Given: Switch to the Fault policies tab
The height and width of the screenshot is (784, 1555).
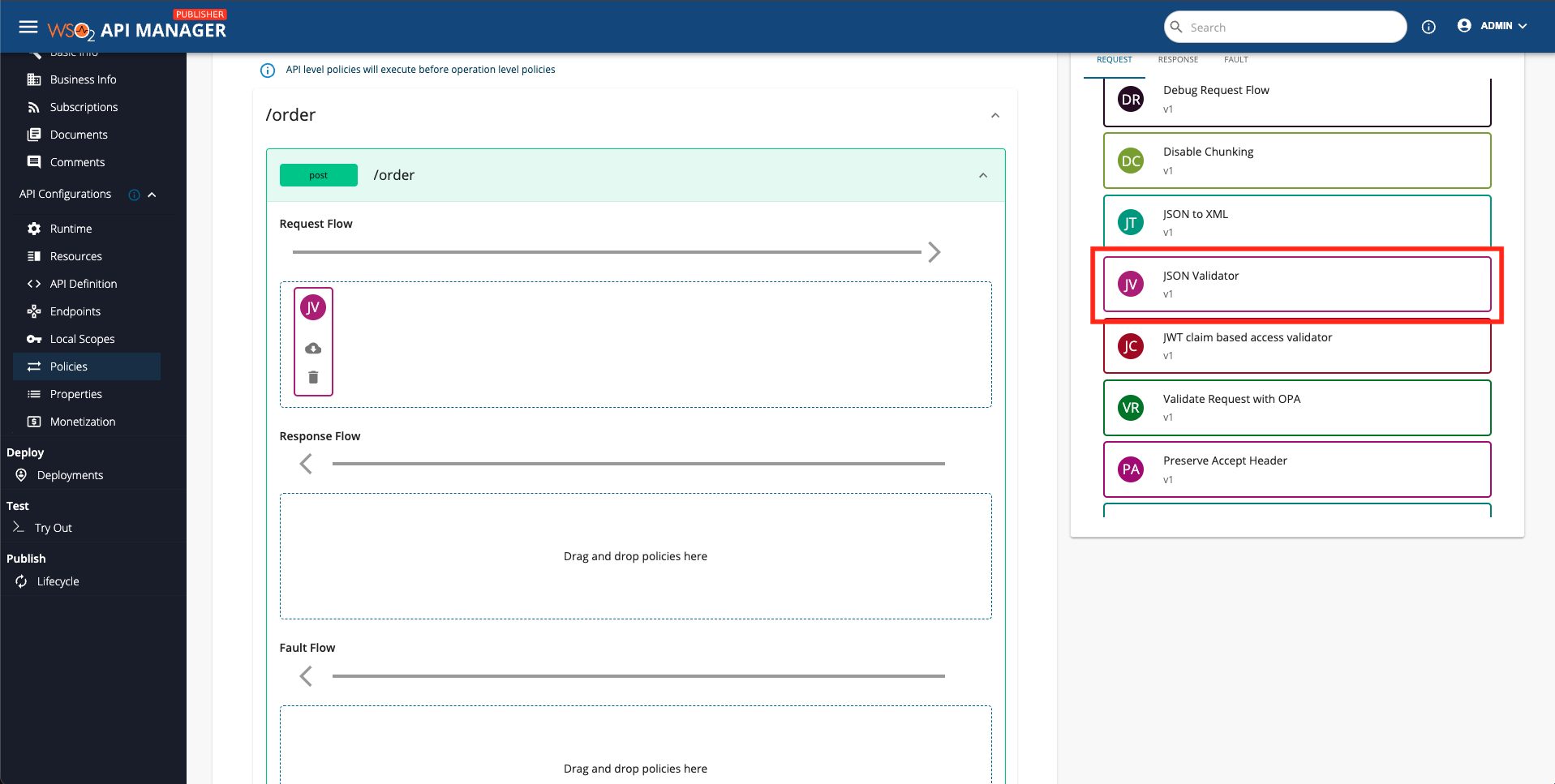Looking at the screenshot, I should coord(1235,60).
